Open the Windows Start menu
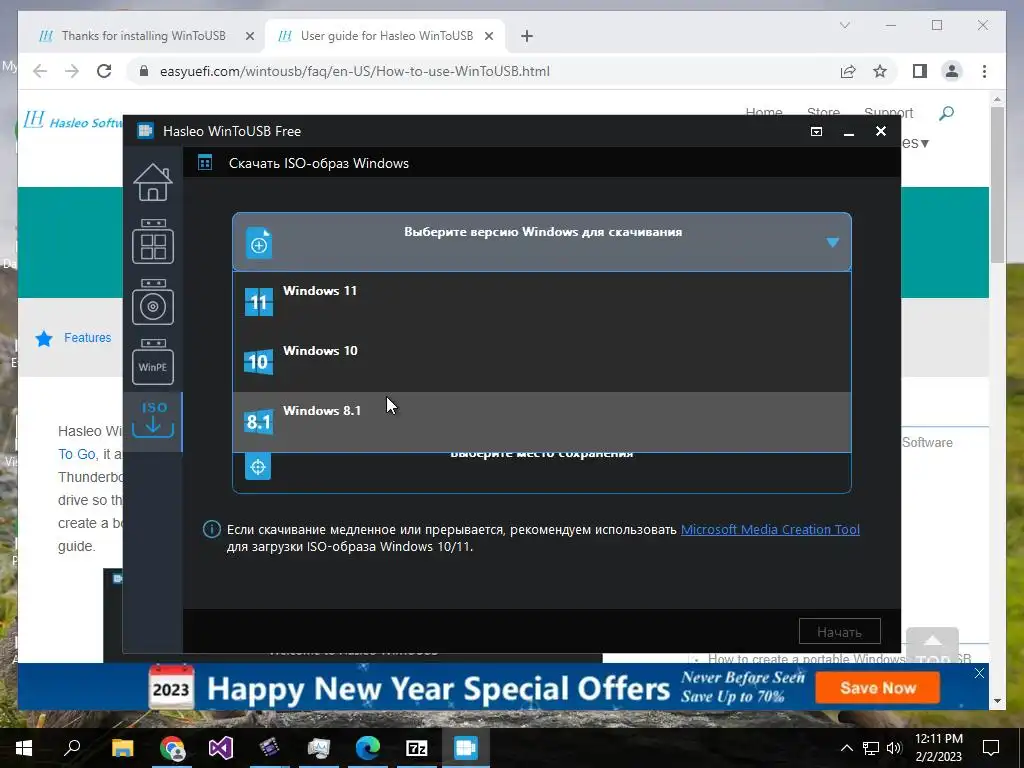 pos(24,748)
